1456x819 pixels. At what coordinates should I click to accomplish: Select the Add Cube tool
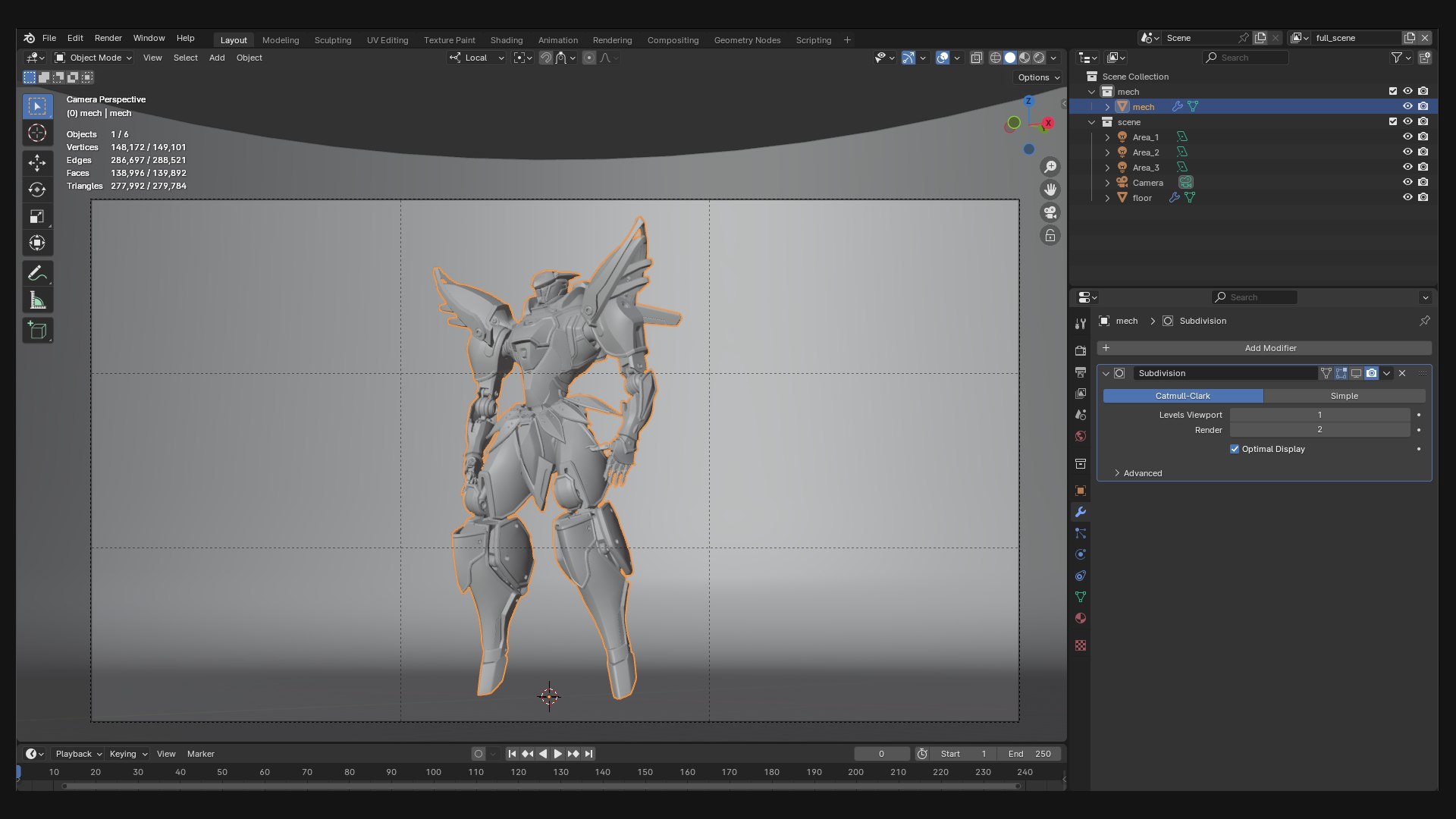pyautogui.click(x=37, y=331)
